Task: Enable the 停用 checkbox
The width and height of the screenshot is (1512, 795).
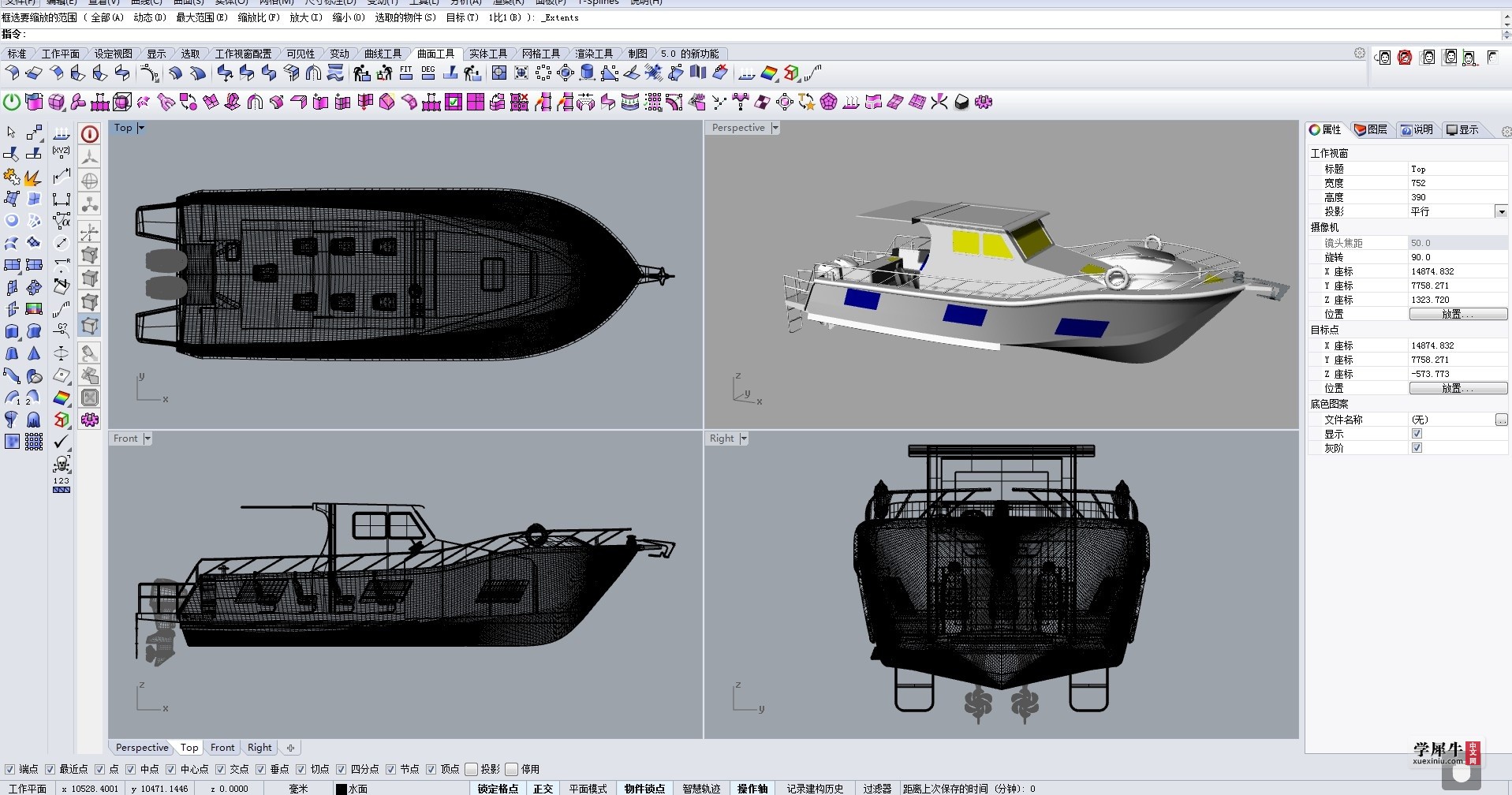Action: point(511,769)
